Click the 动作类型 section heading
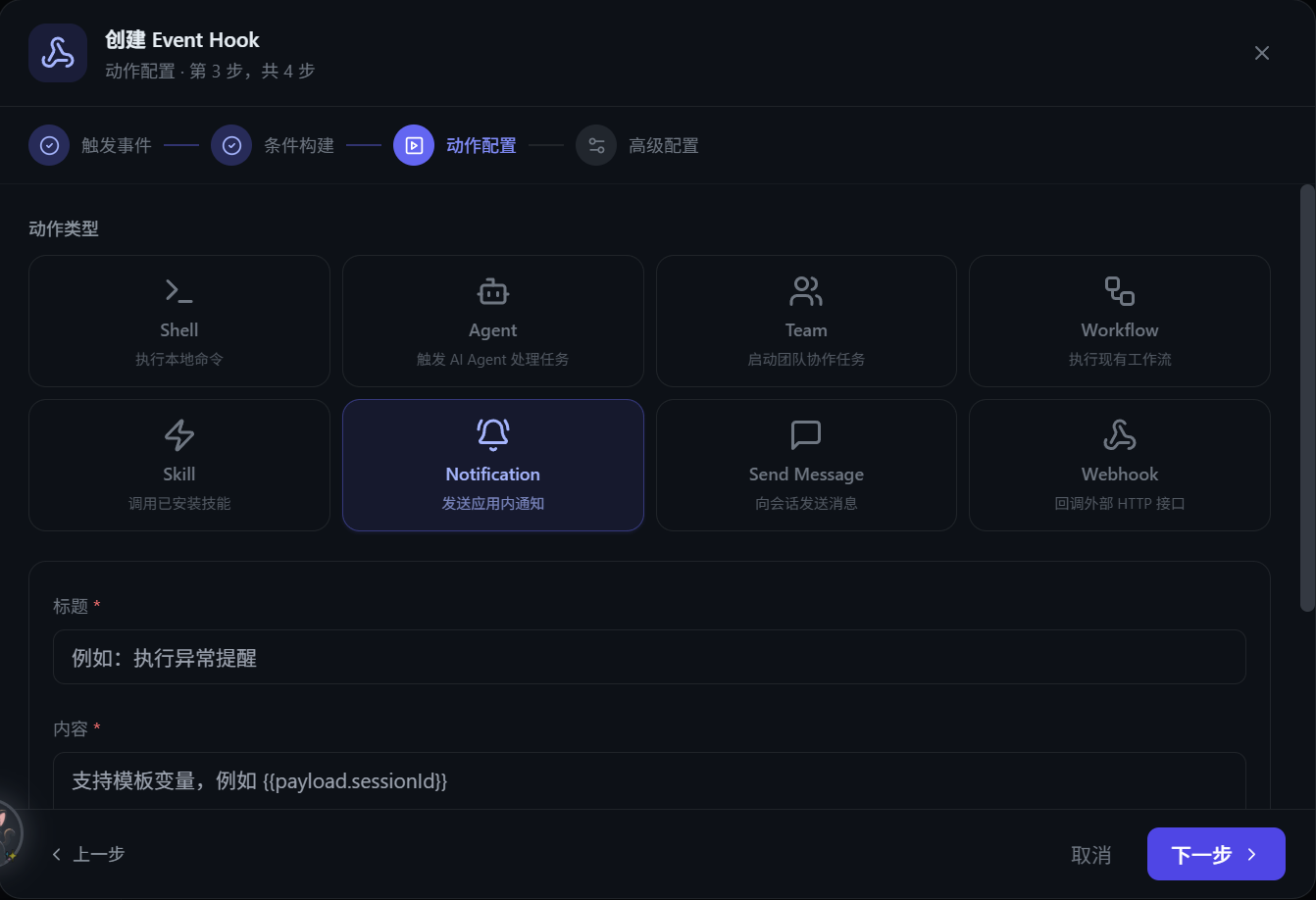Screen dimensions: 1316x900 [x=64, y=229]
